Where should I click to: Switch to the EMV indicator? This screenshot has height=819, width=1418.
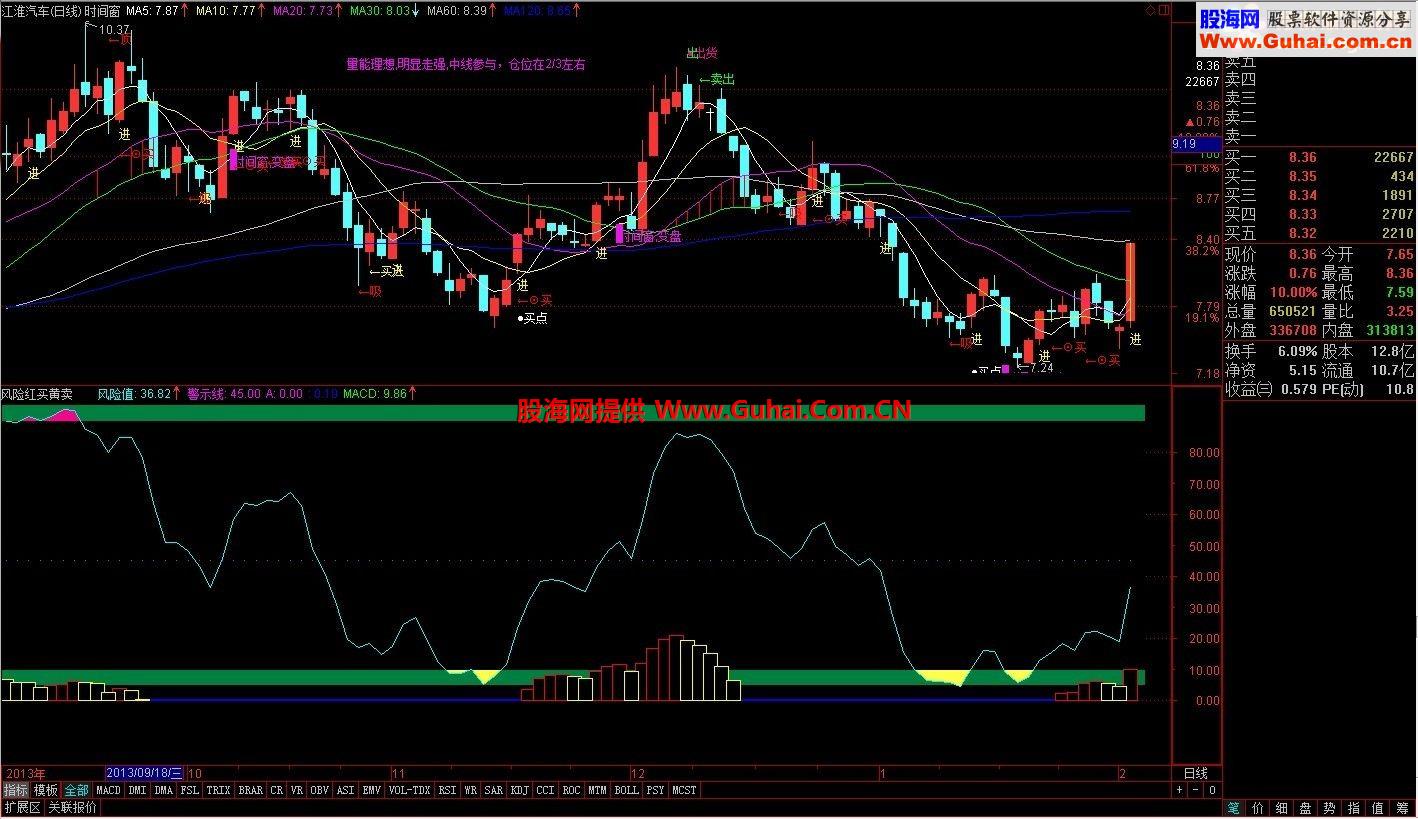tap(372, 790)
